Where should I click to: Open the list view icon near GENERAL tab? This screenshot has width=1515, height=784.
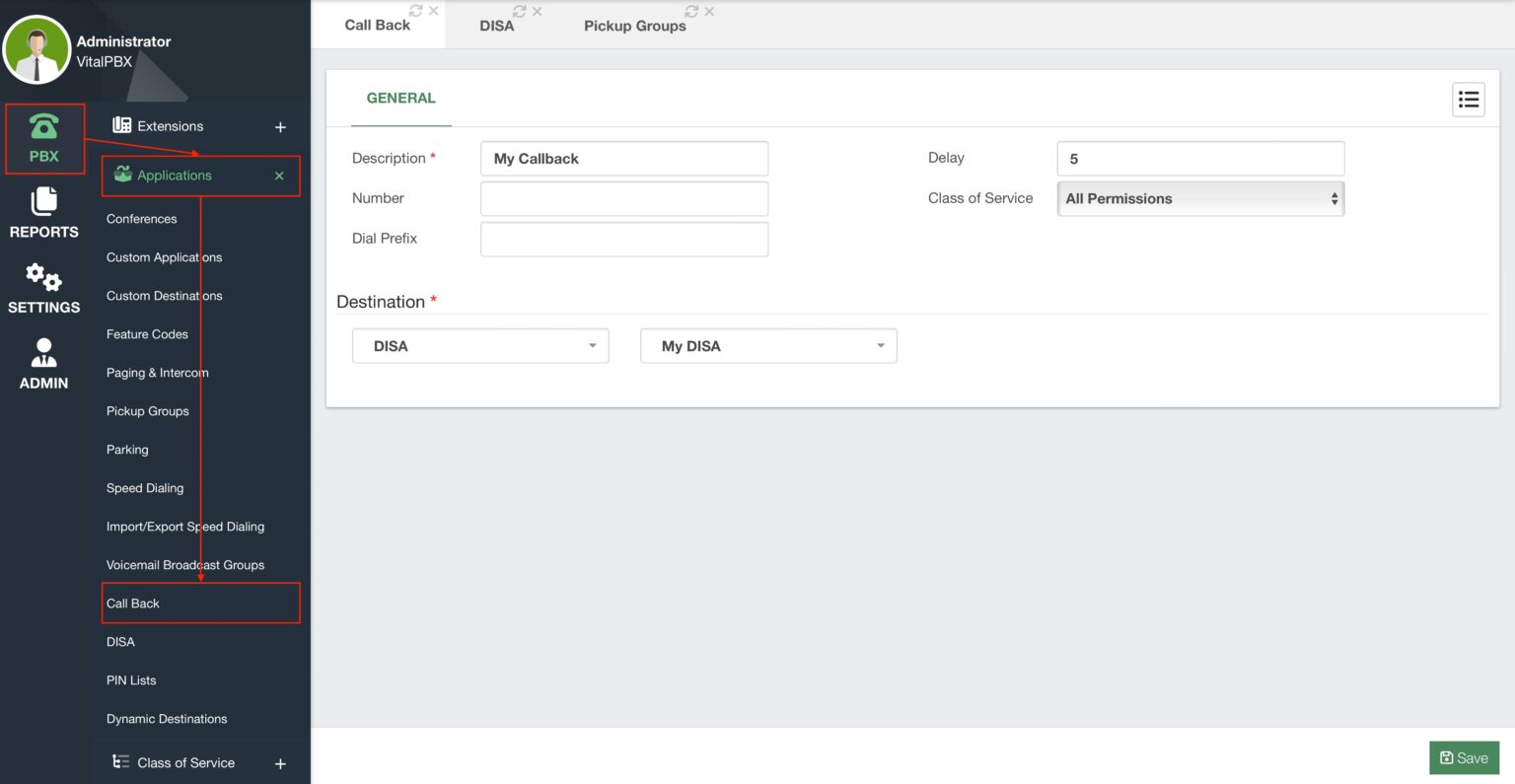pyautogui.click(x=1468, y=99)
